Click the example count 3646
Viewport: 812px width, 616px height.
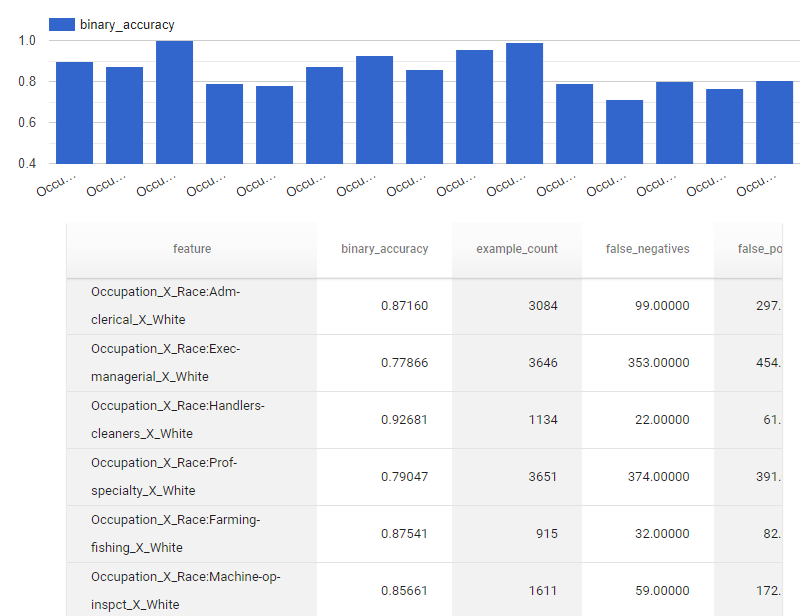[x=543, y=363]
